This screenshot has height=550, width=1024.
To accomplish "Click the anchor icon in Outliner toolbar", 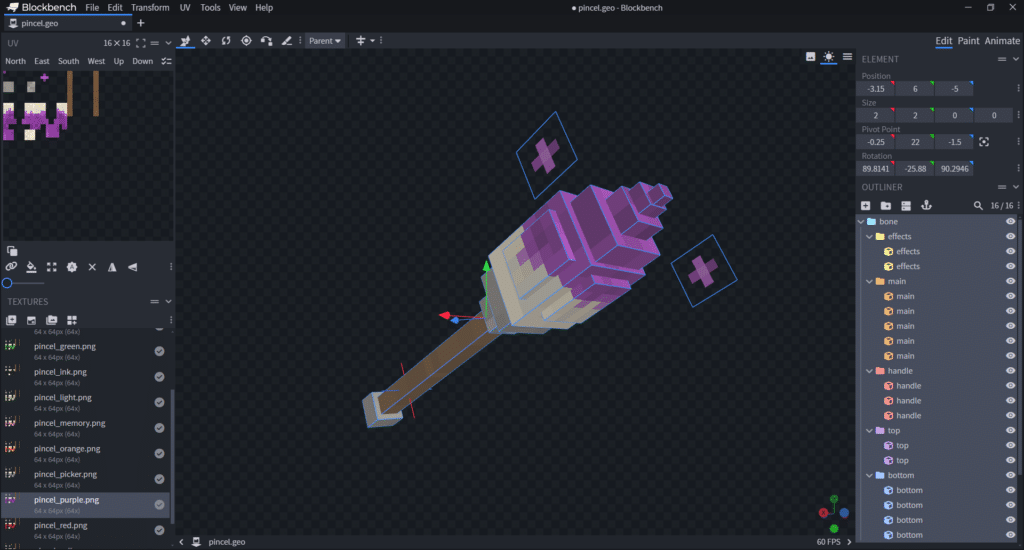I will point(927,206).
